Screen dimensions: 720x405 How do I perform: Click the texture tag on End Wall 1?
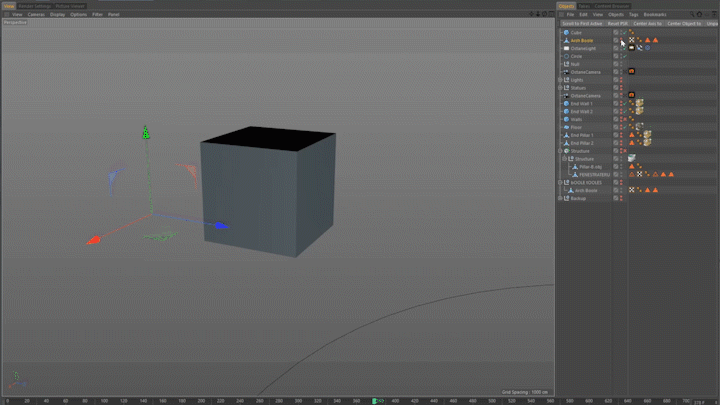coord(638,103)
